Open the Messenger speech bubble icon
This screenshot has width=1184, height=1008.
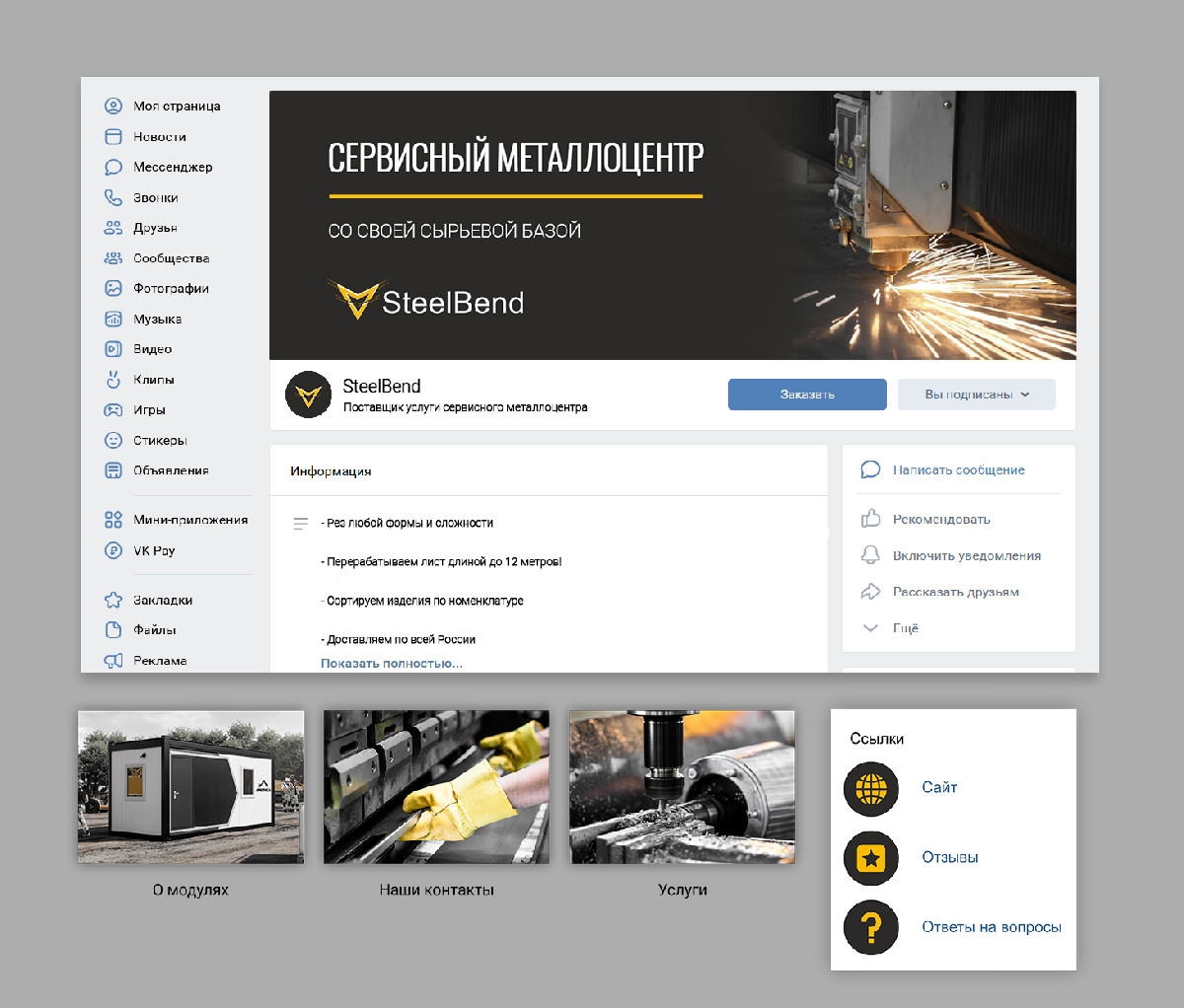click(113, 168)
